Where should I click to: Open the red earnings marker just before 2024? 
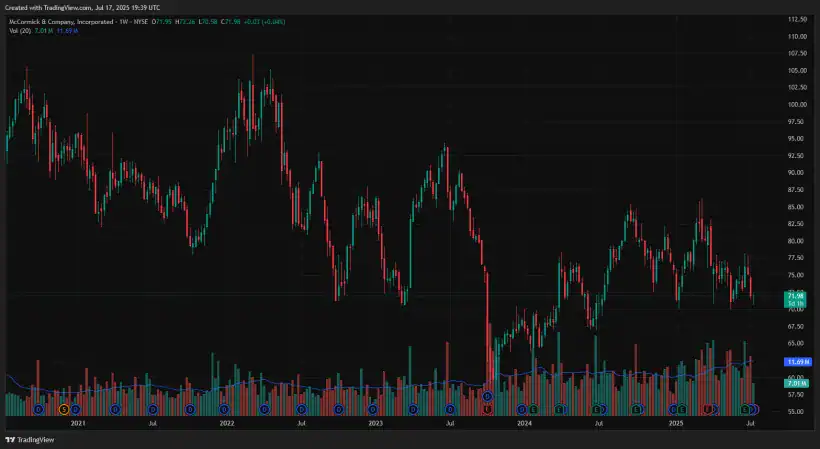487,409
